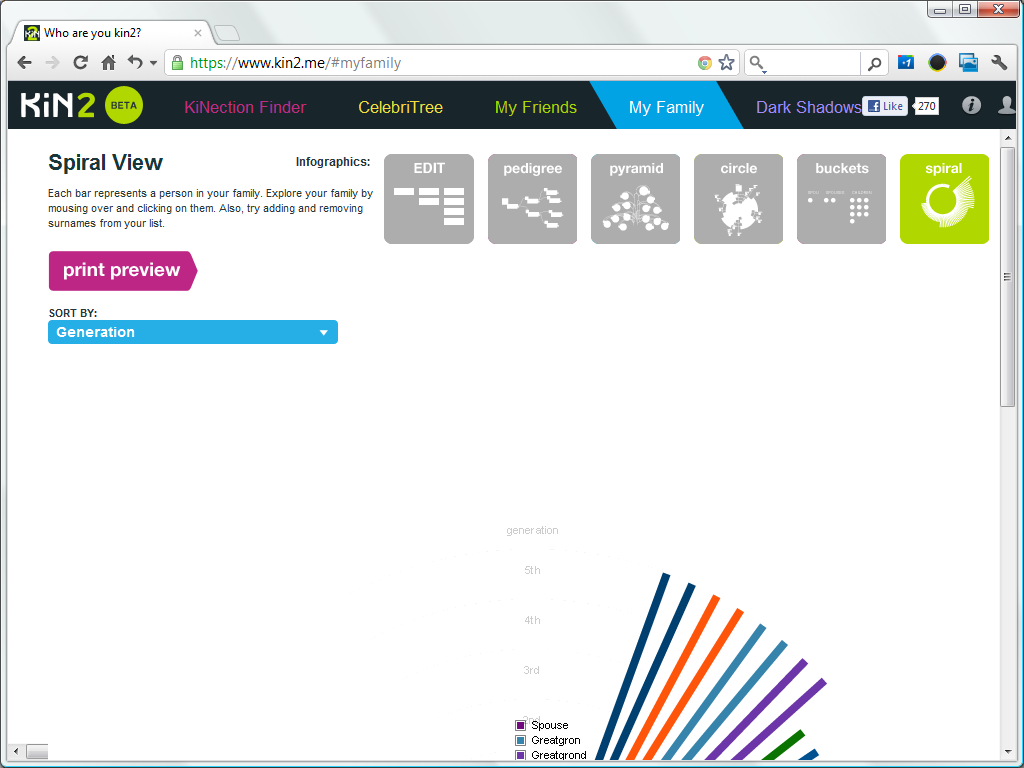
Task: Open the EDIT infographic tile
Action: pyautogui.click(x=429, y=199)
